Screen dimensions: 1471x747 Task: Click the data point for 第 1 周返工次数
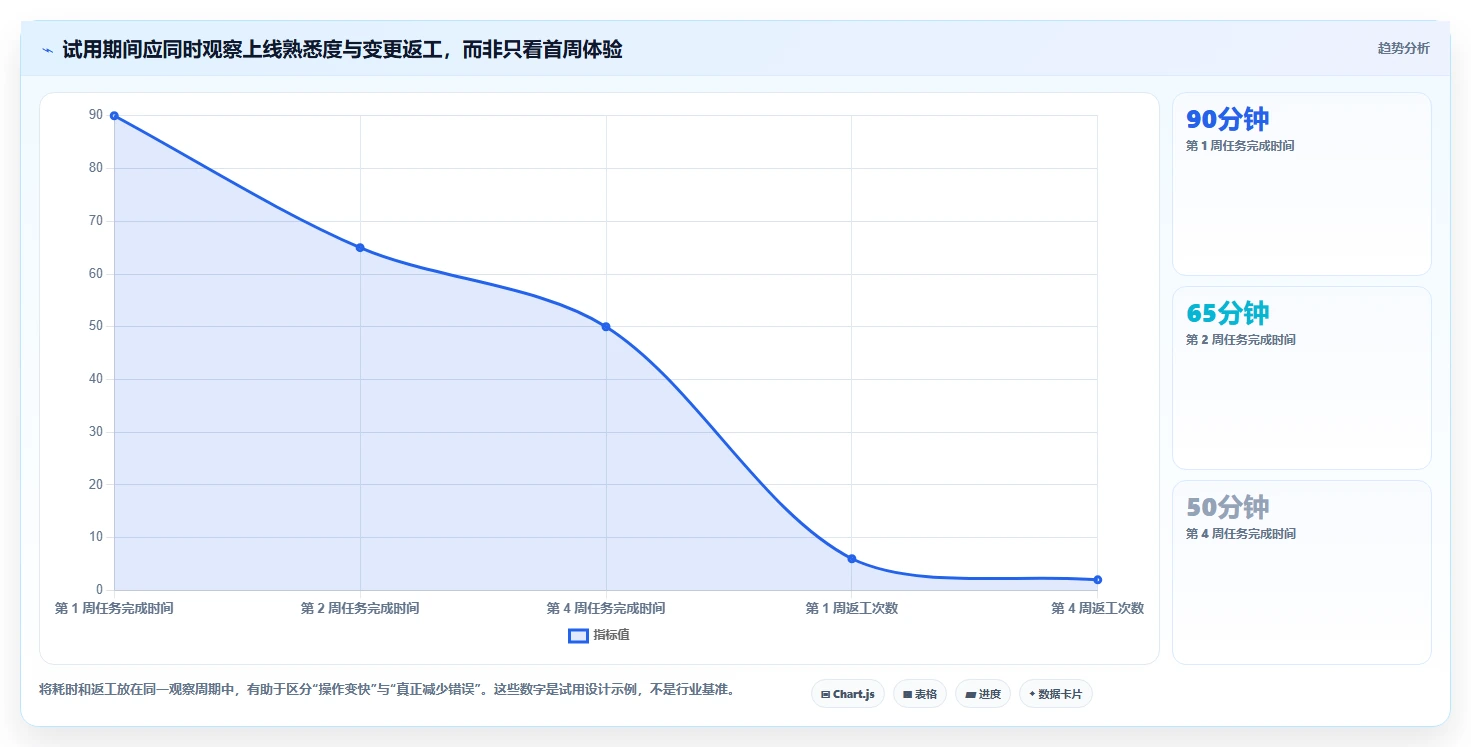[852, 558]
